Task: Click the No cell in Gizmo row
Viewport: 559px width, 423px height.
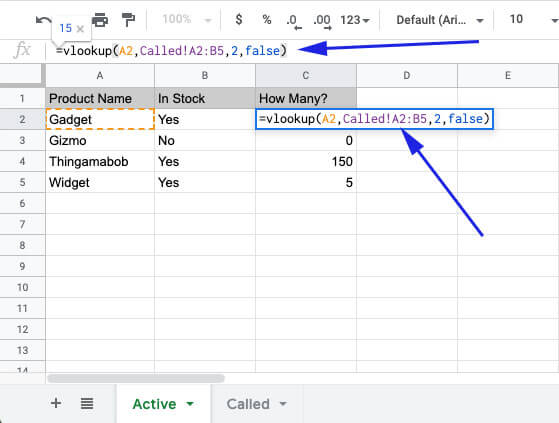Action: pyautogui.click(x=205, y=140)
